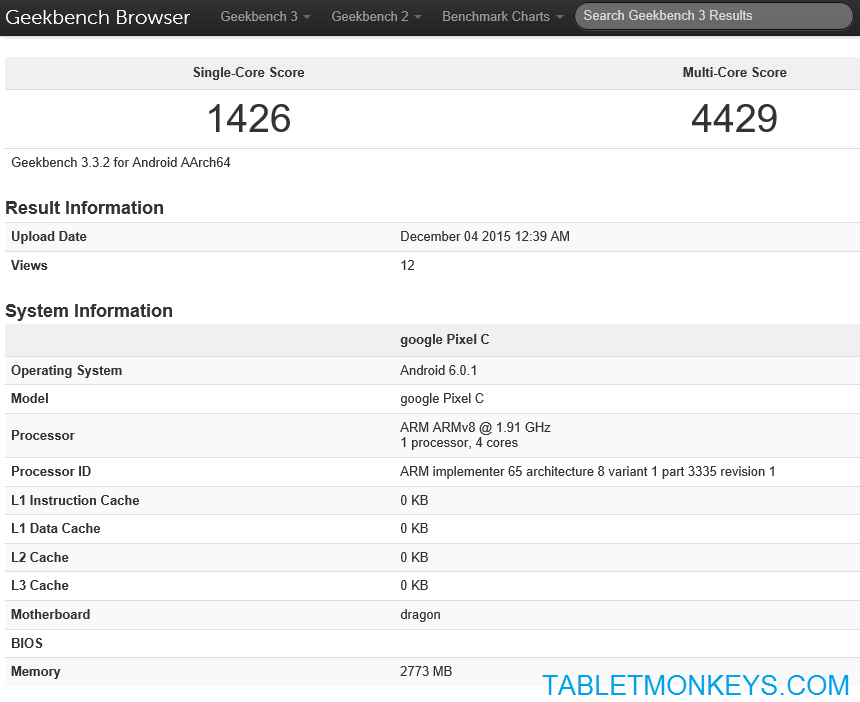This screenshot has width=860, height=702.
Task: Select the 1 processor, 4 cores text
Action: coord(459,443)
